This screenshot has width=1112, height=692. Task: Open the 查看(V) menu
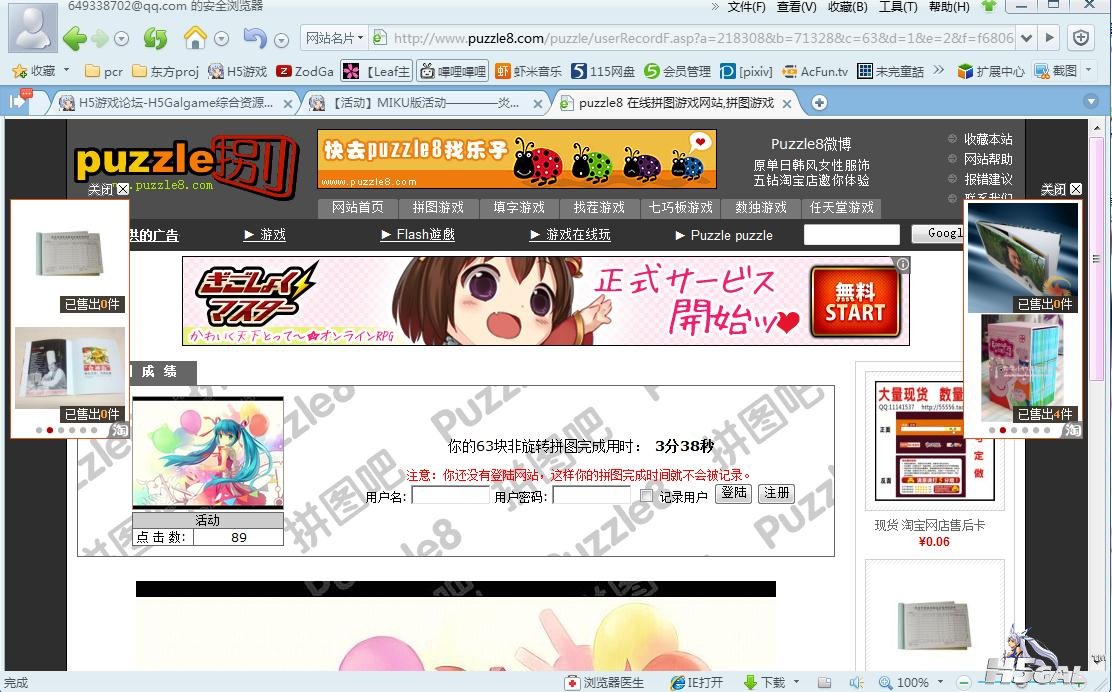[x=796, y=7]
